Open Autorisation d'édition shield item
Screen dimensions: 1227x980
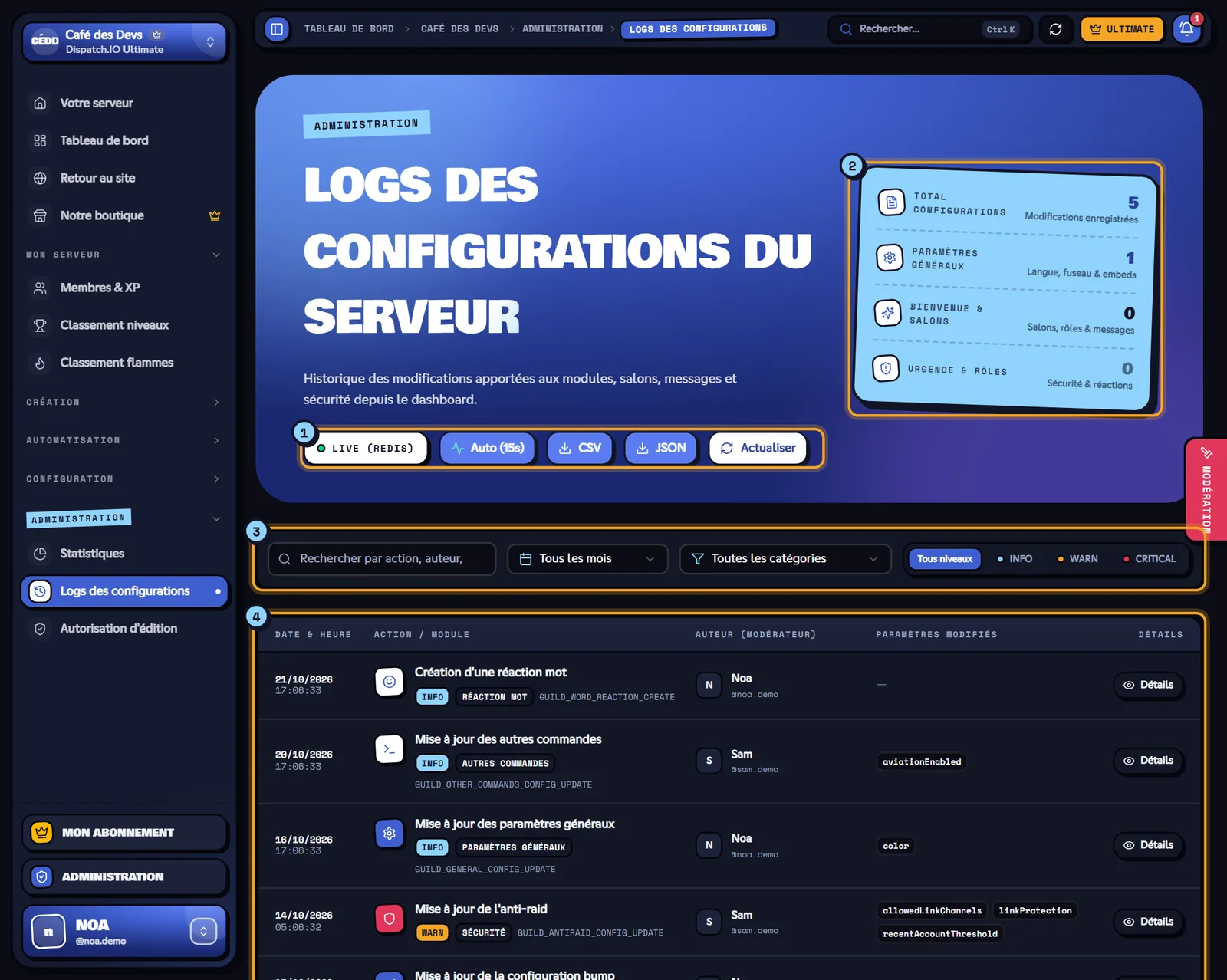124,629
